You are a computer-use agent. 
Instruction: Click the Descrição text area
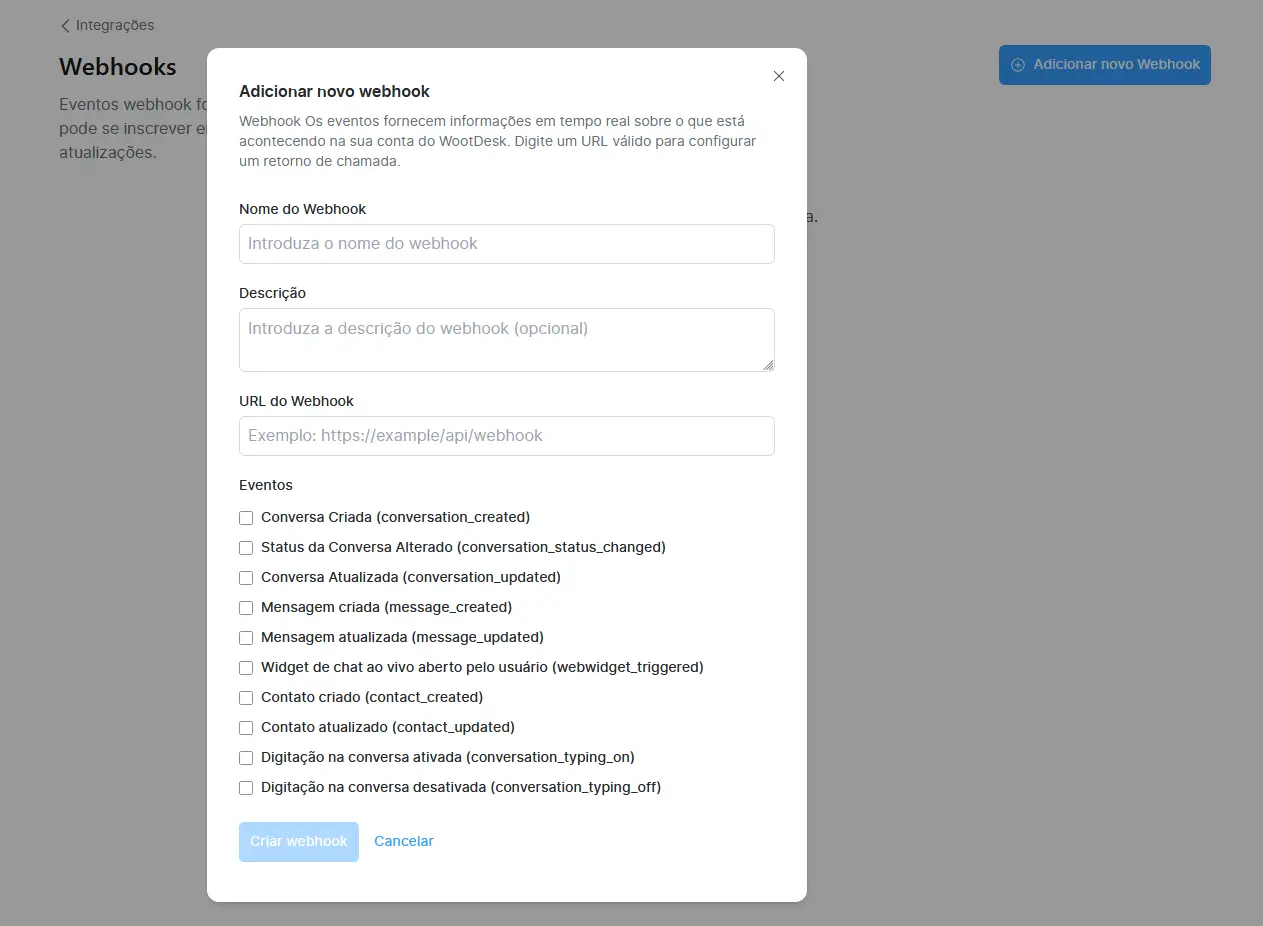(506, 338)
